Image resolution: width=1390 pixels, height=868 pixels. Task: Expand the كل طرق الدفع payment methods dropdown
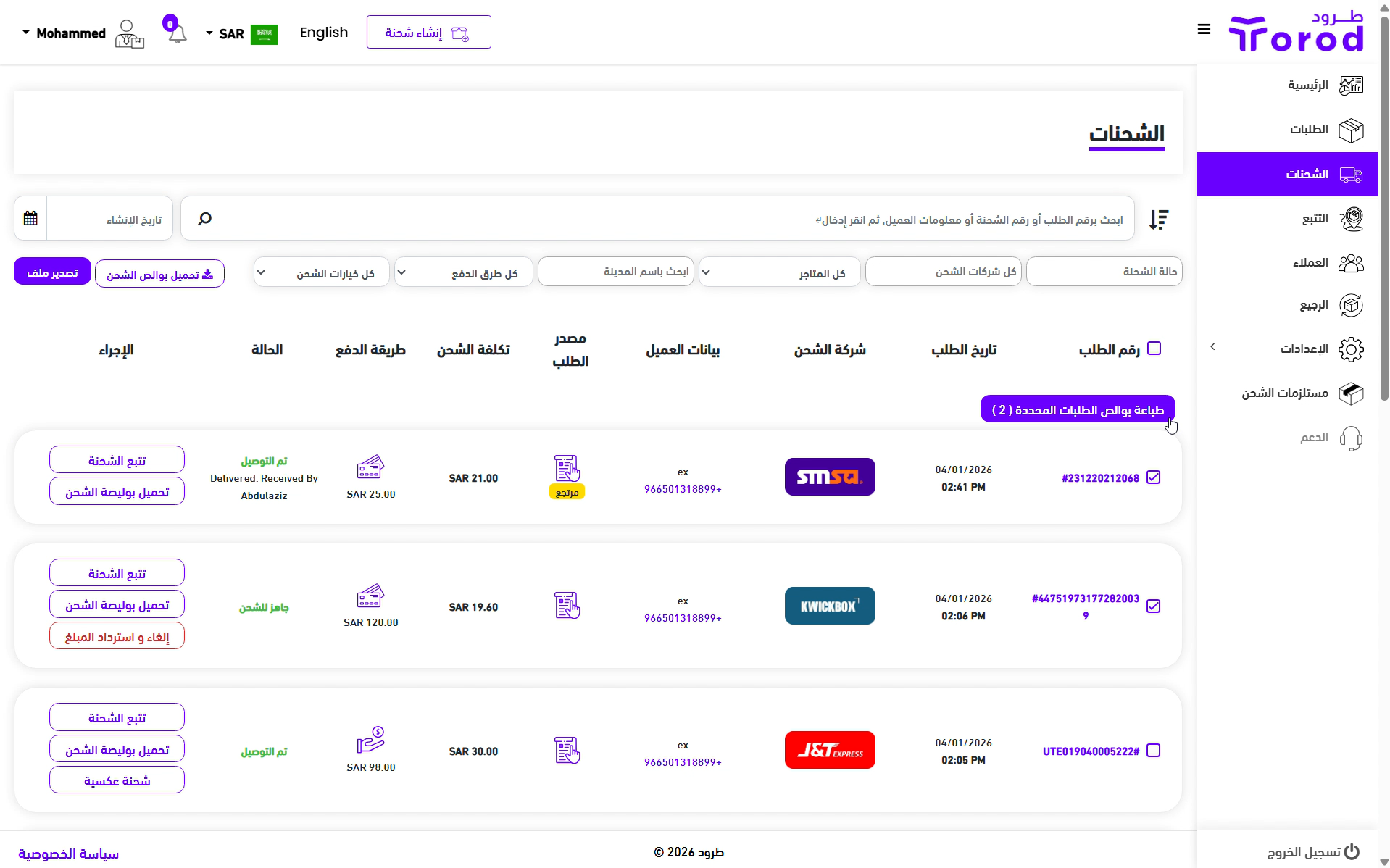point(464,272)
